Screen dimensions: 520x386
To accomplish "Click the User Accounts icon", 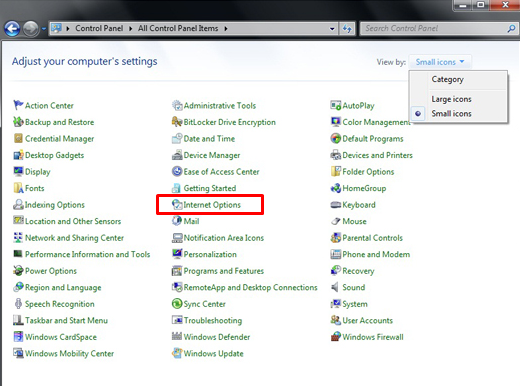I will point(336,320).
